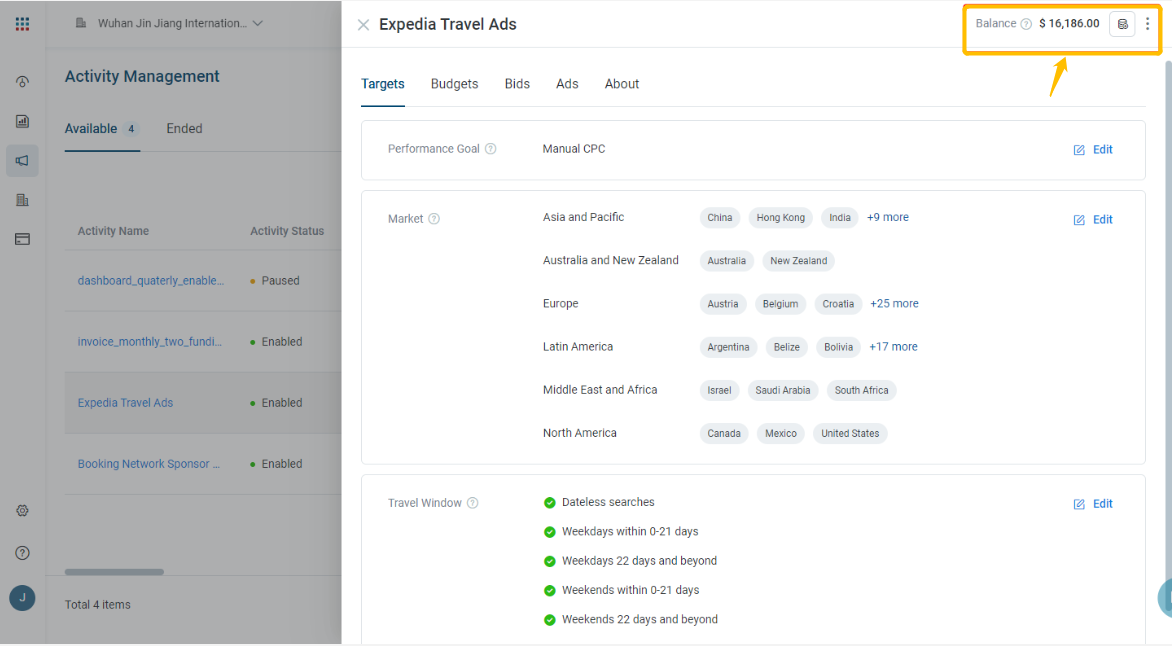Screen dimensions: 1172x646
Task: Expand +9 more Asia and Pacific markets
Action: 888,218
